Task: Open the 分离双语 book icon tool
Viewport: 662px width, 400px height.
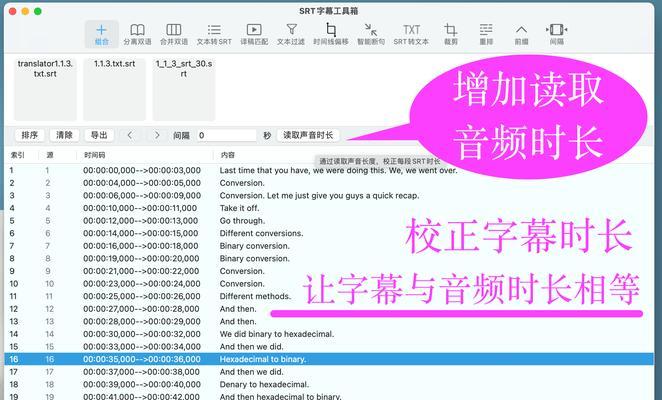Action: [x=137, y=34]
